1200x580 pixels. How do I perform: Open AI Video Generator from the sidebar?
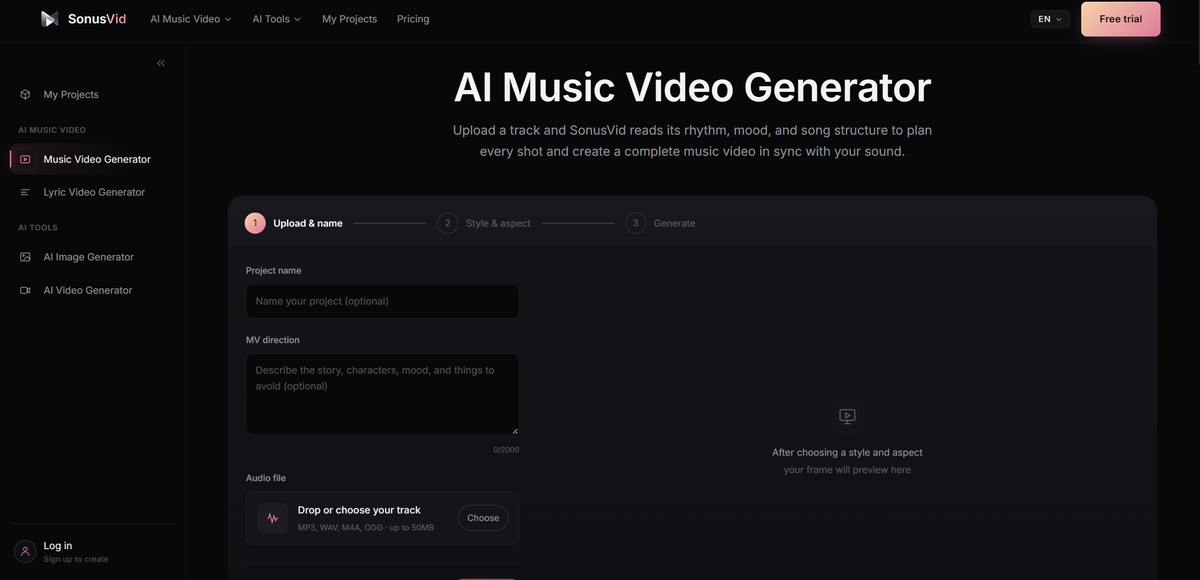(93, 290)
